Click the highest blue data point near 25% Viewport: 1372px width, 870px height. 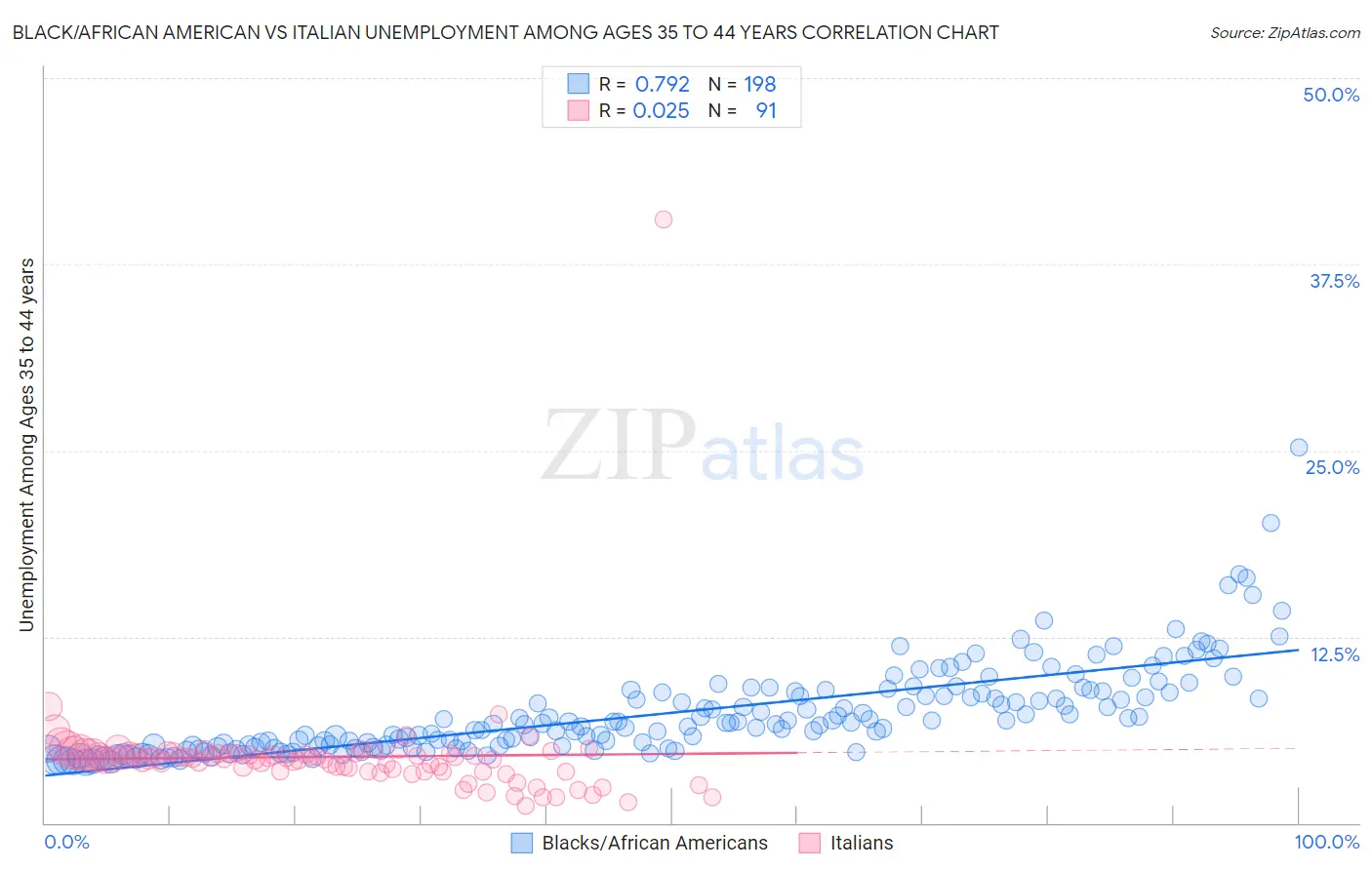point(1299,448)
